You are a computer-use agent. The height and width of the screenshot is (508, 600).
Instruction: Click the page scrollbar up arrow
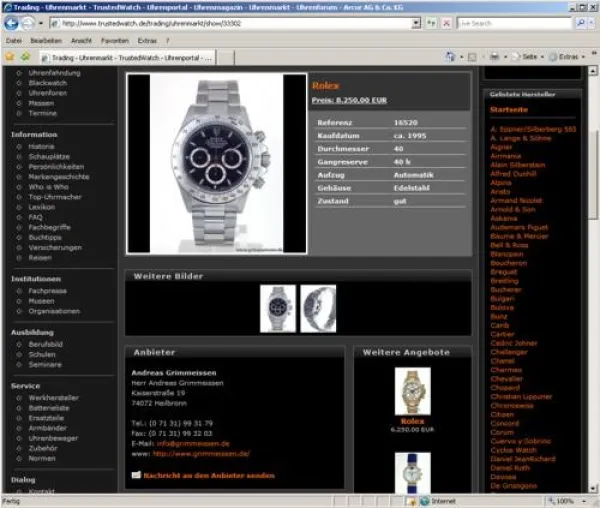593,70
